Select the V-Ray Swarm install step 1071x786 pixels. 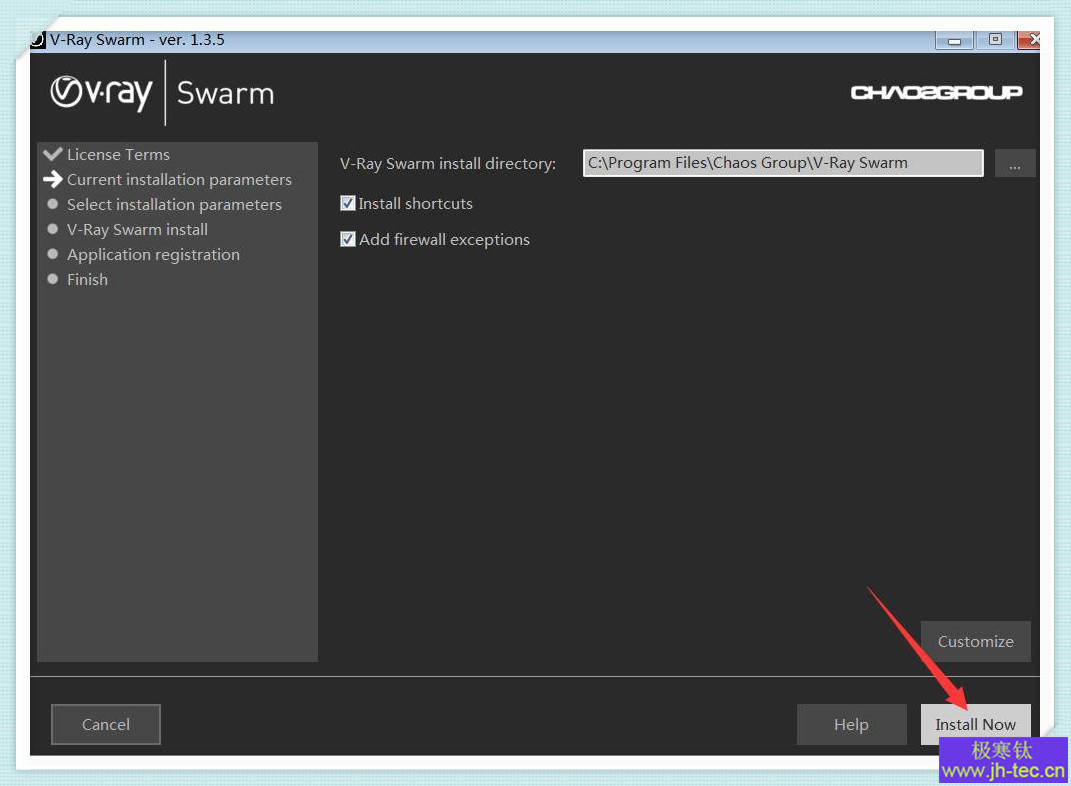[x=137, y=229]
